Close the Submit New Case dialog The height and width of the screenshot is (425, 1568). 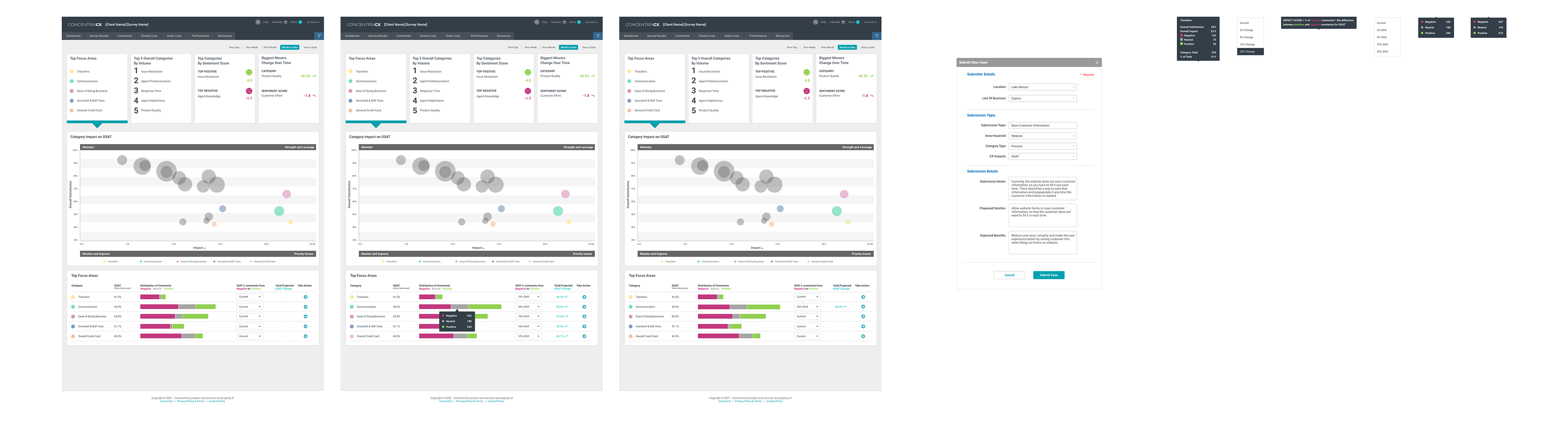click(x=1097, y=62)
